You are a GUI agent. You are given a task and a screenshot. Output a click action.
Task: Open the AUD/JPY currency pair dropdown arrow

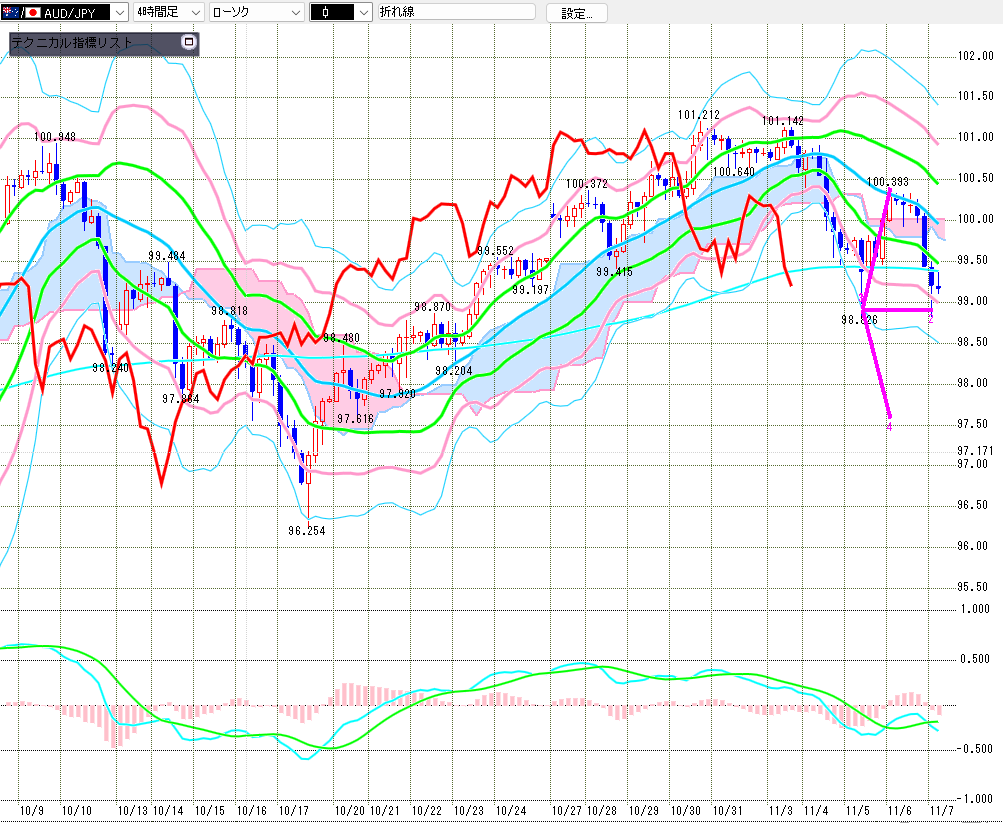tap(120, 12)
